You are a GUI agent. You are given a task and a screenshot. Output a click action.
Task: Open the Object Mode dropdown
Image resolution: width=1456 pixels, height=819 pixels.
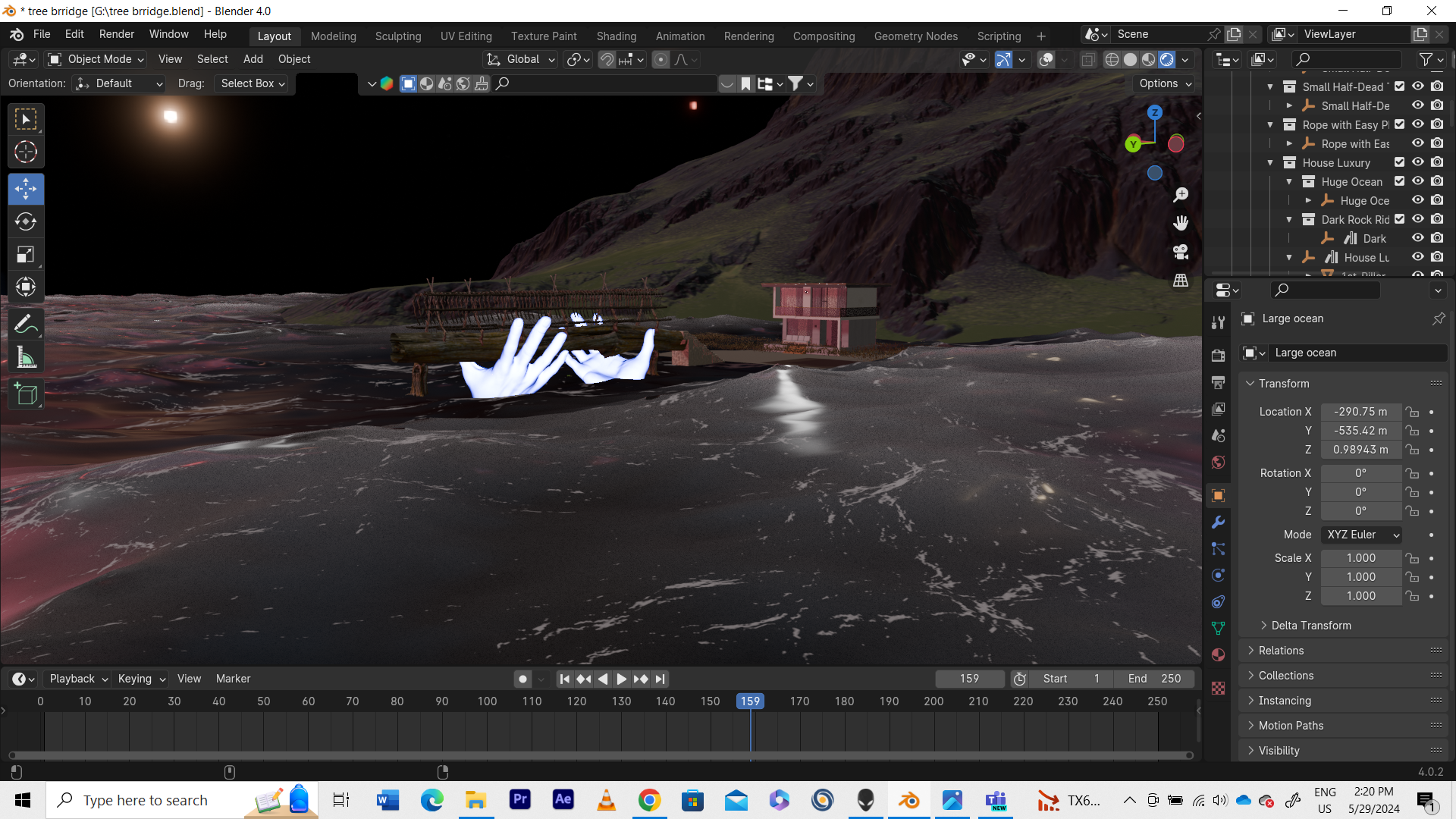click(x=96, y=59)
